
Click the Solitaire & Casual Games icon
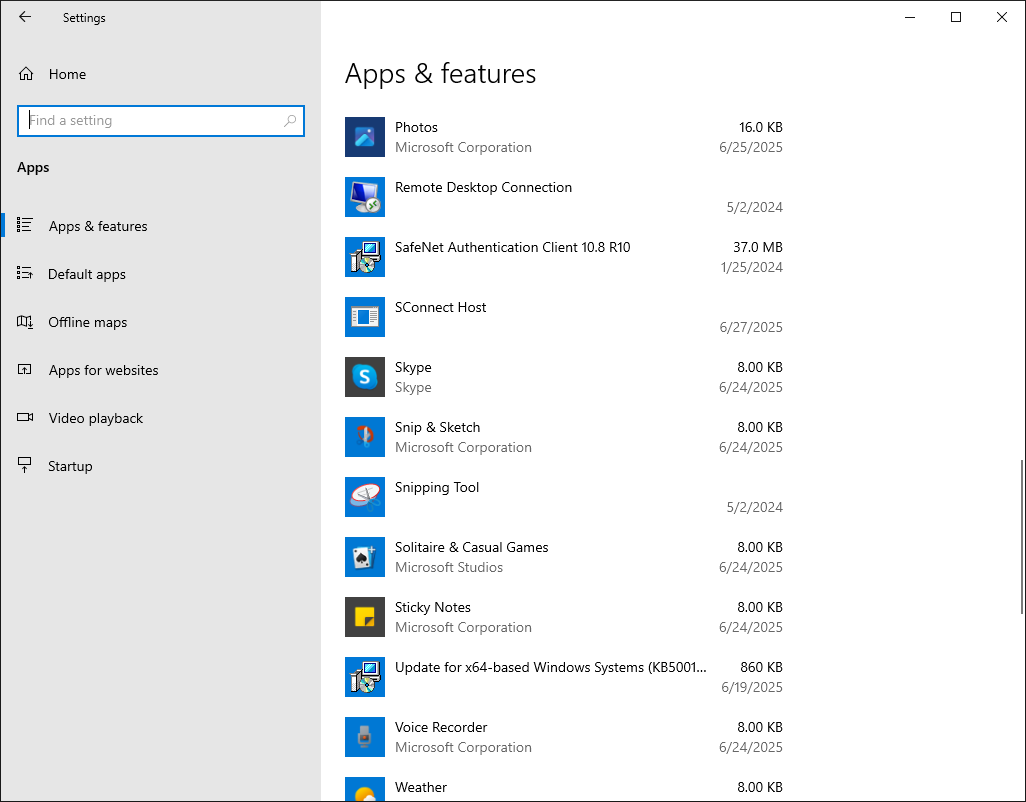(364, 557)
